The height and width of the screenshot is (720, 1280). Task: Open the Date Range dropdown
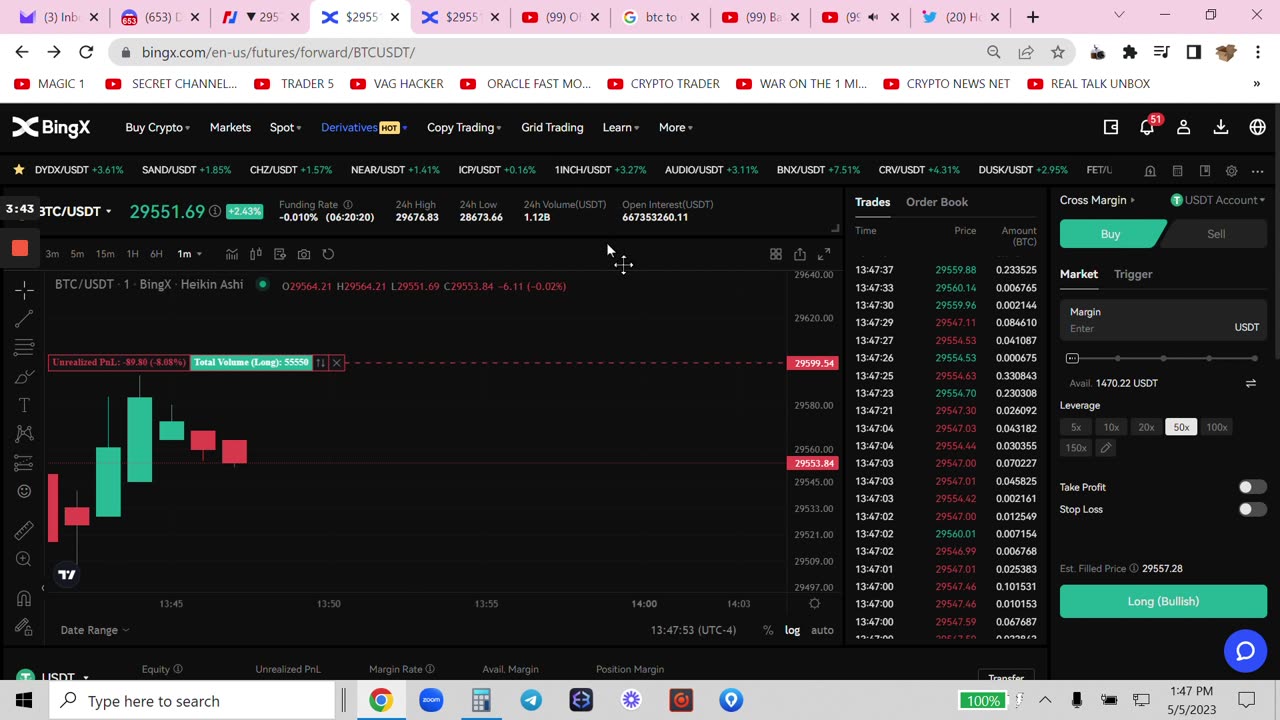pos(95,630)
